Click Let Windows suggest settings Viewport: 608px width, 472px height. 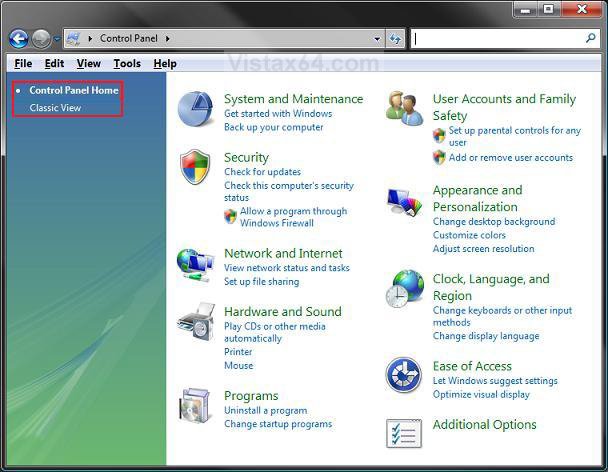(495, 381)
